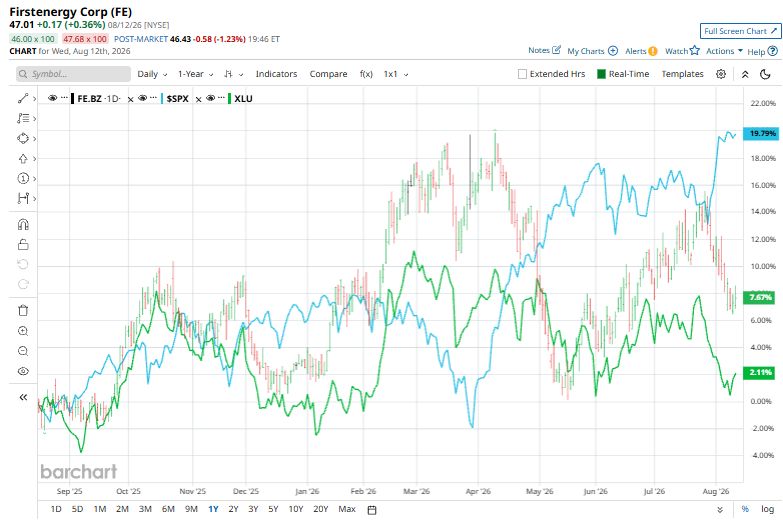Screen dimensions: 783x526
Task: Expand the chart style dropdown arrow
Action: (x=241, y=74)
